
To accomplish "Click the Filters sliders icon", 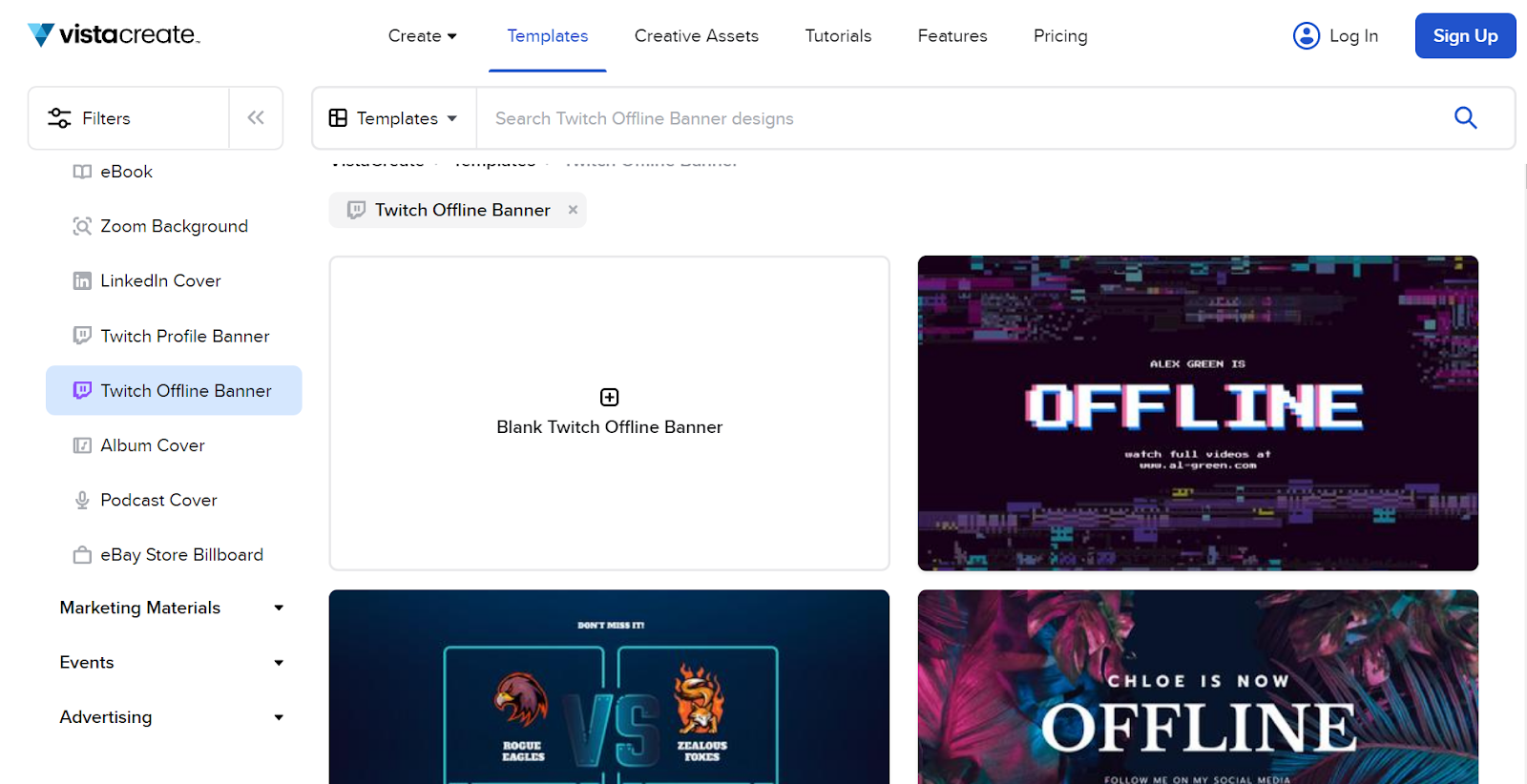I will click(59, 118).
